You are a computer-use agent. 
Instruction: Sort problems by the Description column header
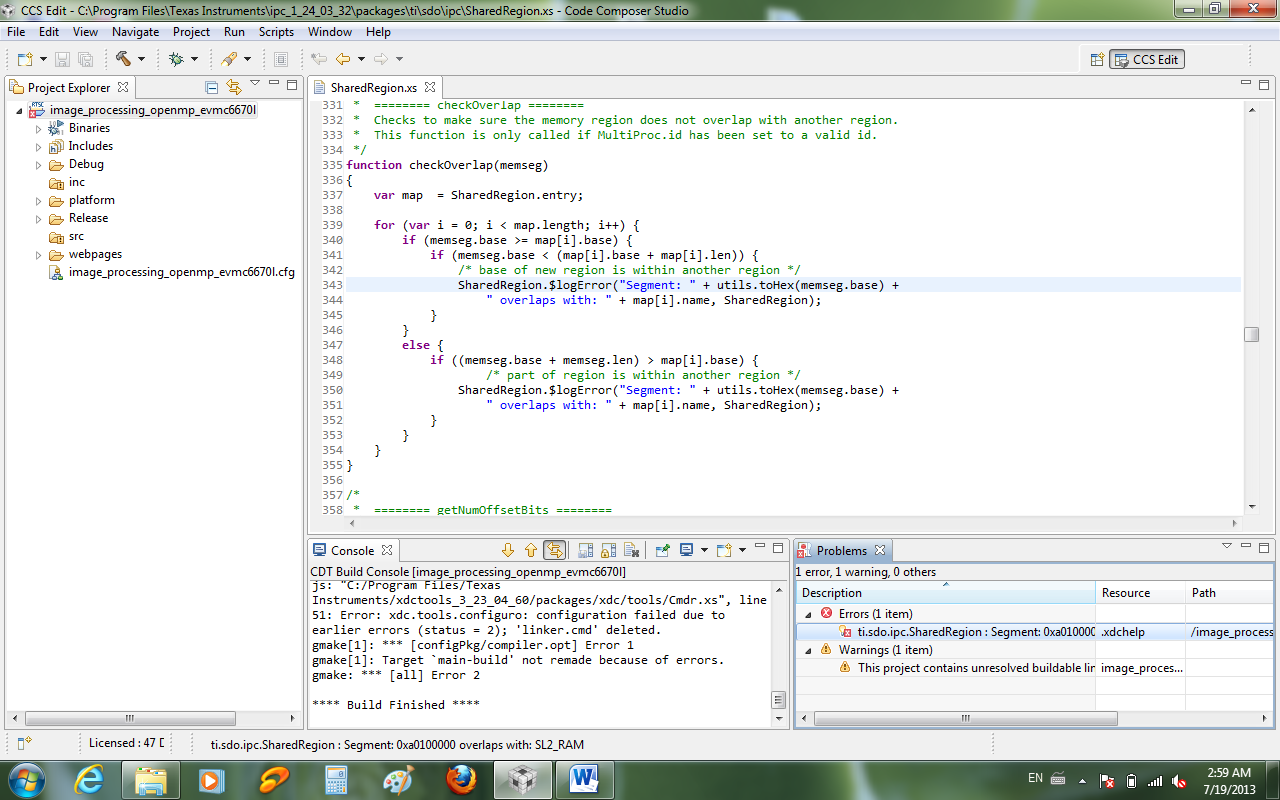(x=946, y=593)
